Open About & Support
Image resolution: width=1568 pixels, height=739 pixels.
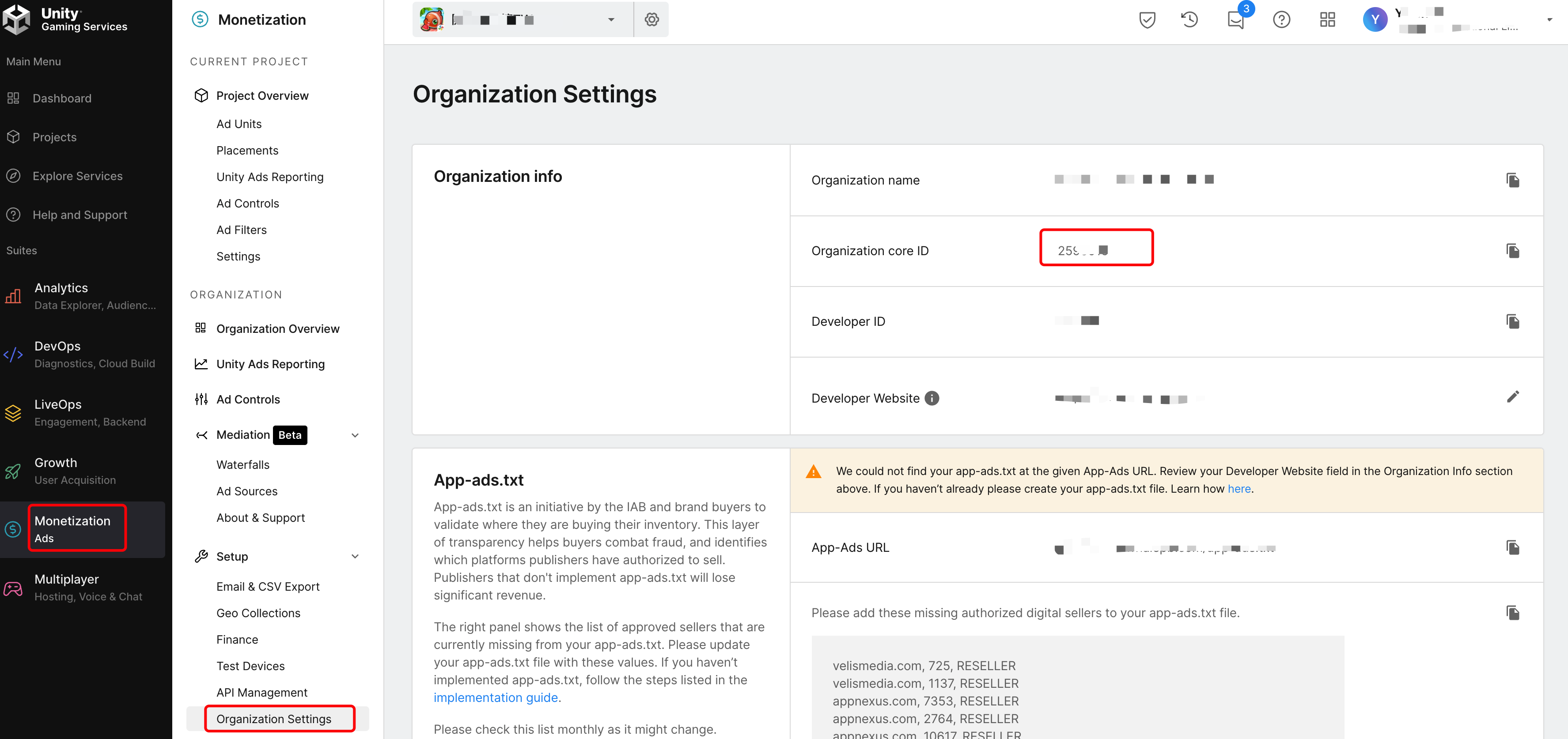click(261, 517)
